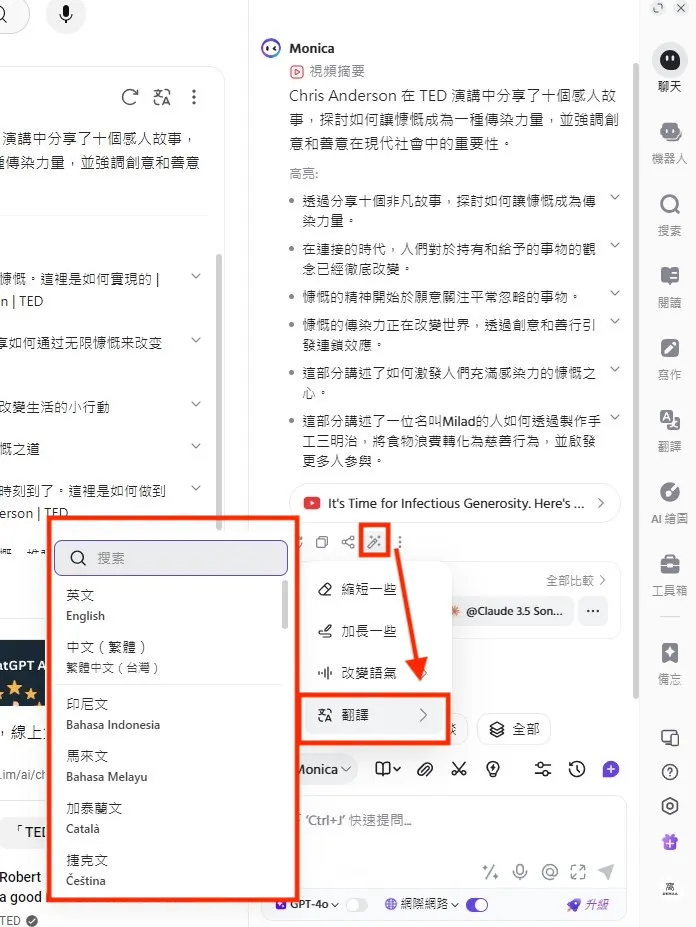Click the copy icon below the summary
This screenshot has width=696, height=927.
pyautogui.click(x=322, y=542)
